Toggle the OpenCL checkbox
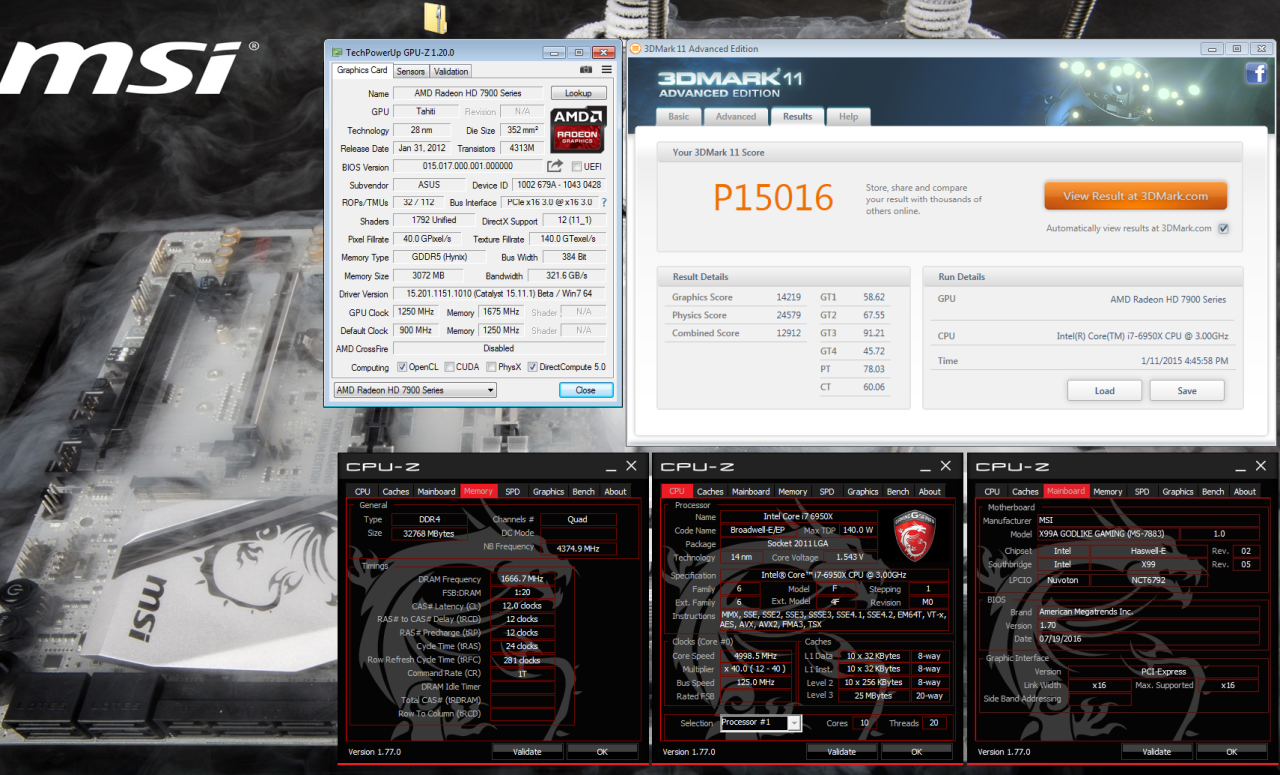Image resolution: width=1280 pixels, height=775 pixels. [x=402, y=367]
